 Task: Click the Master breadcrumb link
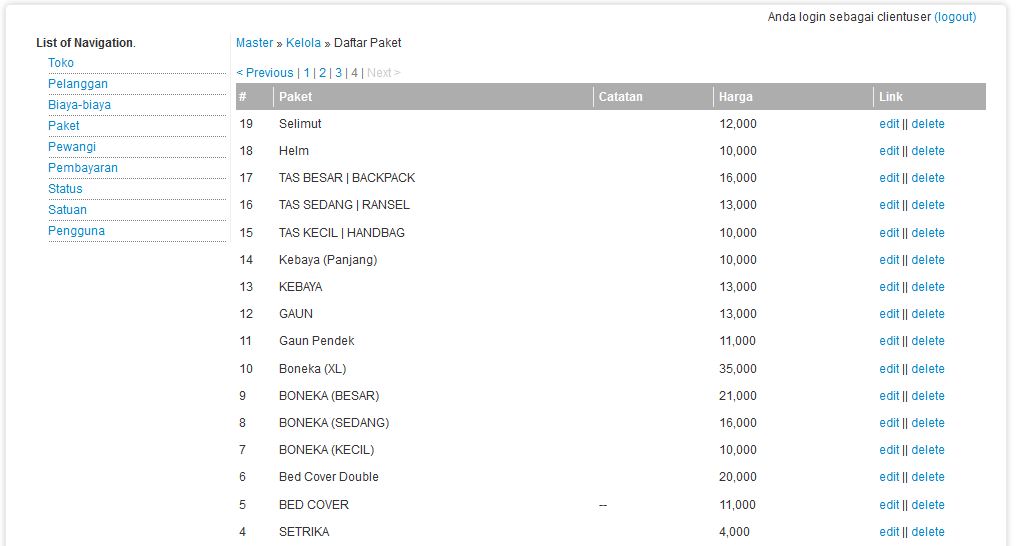coord(254,43)
